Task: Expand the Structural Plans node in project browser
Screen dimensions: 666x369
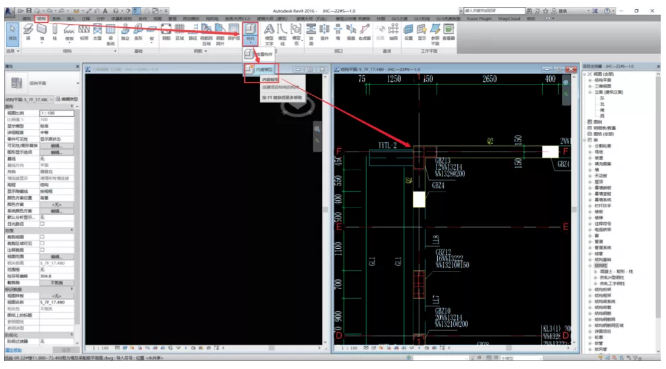Action: pos(590,80)
